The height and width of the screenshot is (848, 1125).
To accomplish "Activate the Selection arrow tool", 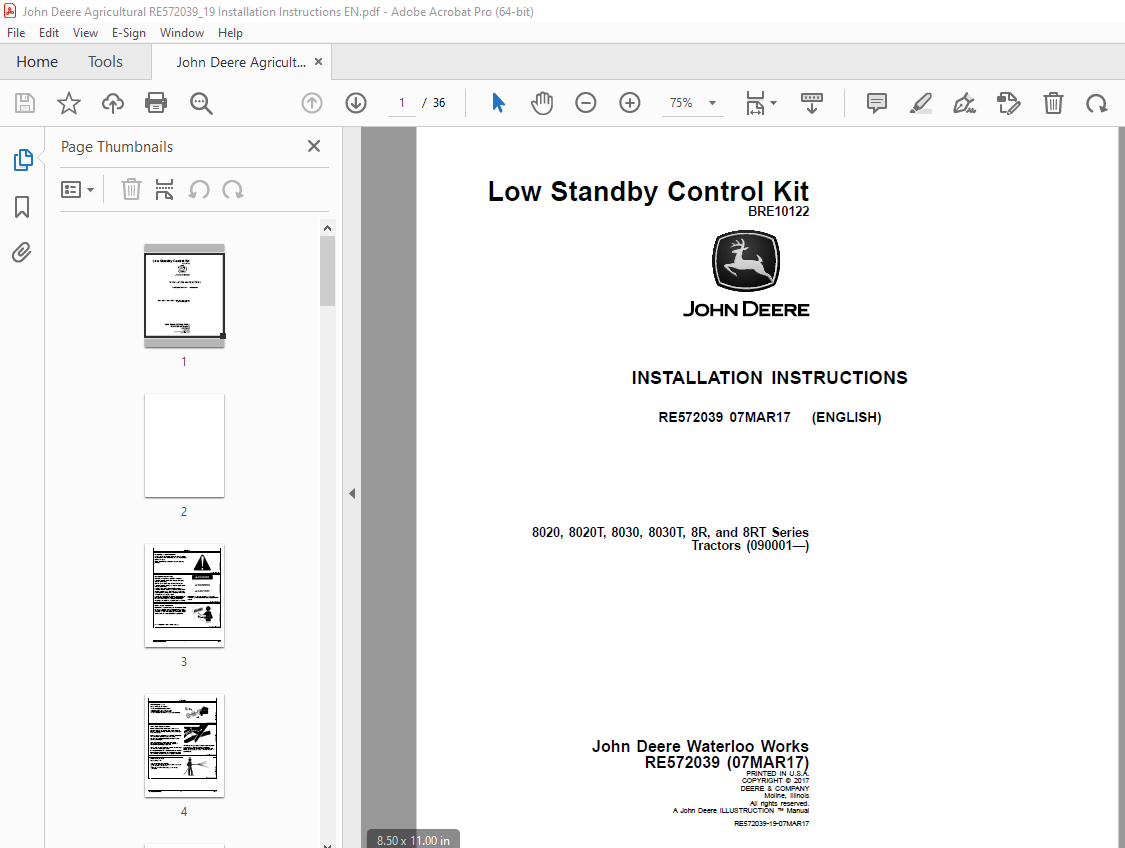I will coord(499,103).
